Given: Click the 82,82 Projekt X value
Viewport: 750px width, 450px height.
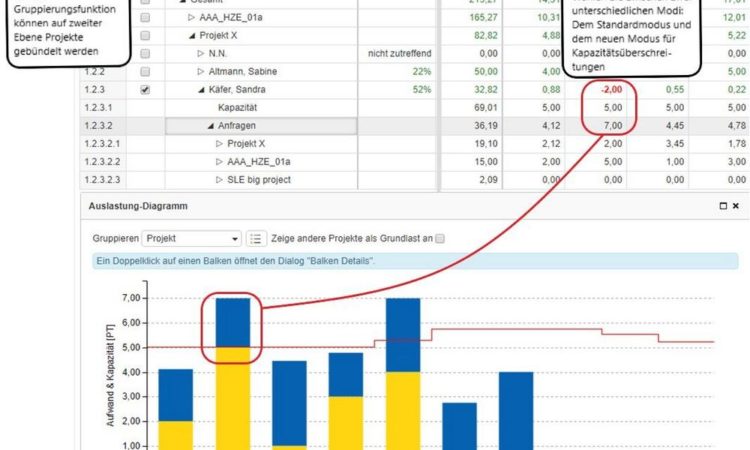Looking at the screenshot, I should point(486,35).
